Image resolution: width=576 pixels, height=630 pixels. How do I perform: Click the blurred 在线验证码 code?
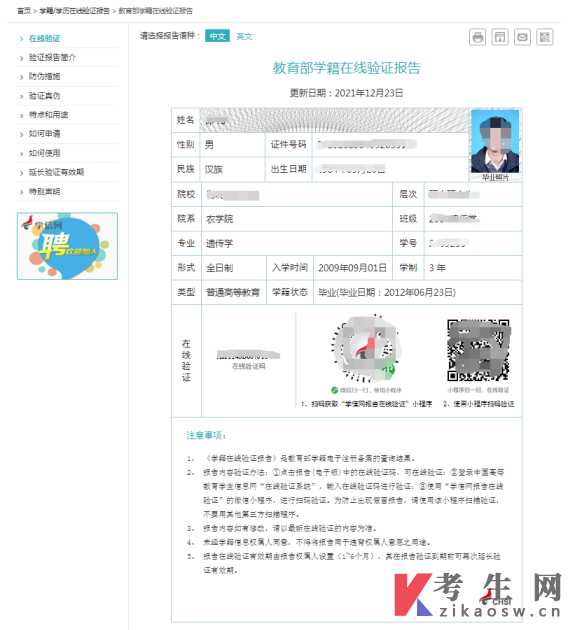(248, 355)
